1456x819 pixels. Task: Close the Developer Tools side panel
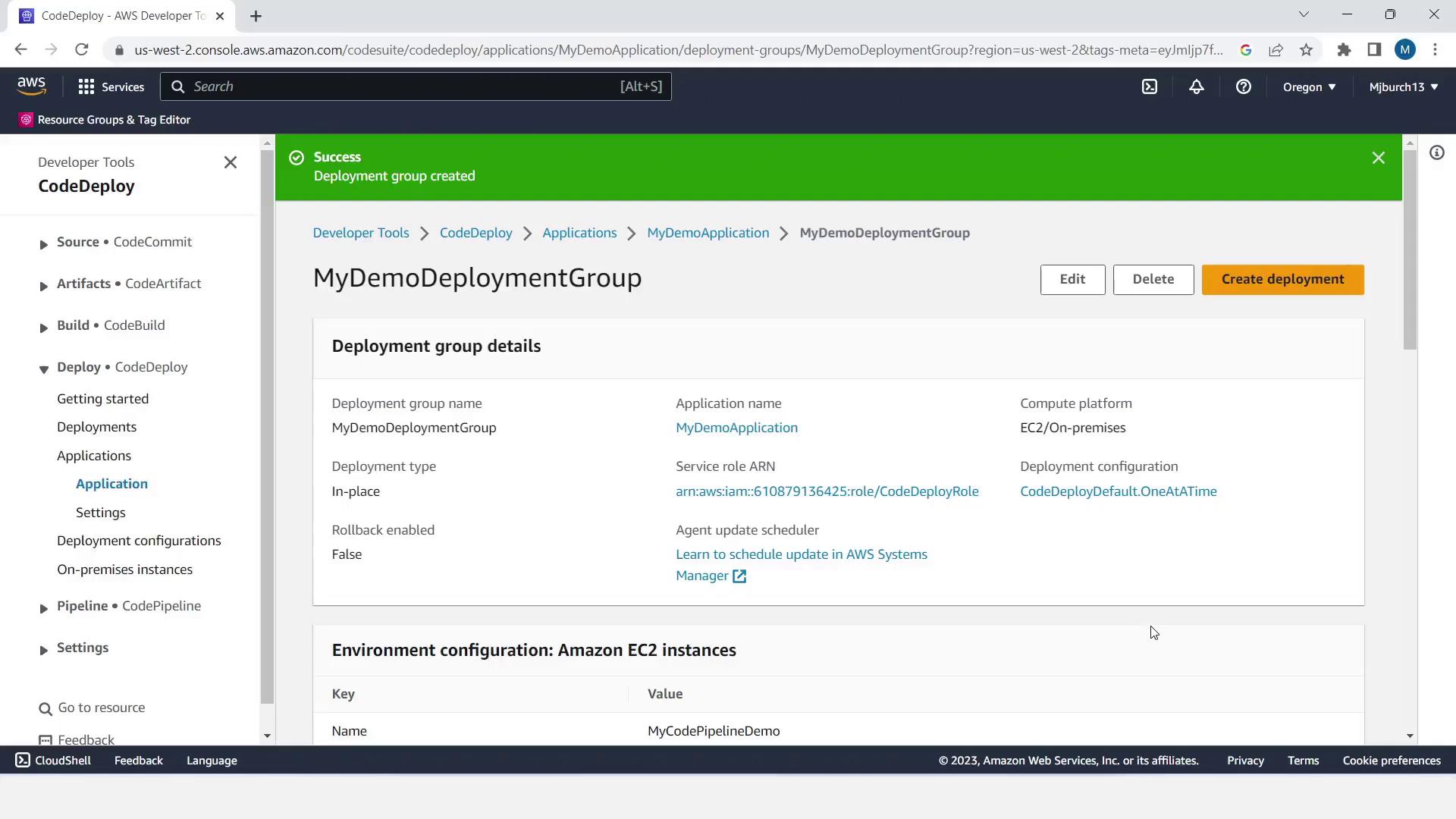coord(231,162)
